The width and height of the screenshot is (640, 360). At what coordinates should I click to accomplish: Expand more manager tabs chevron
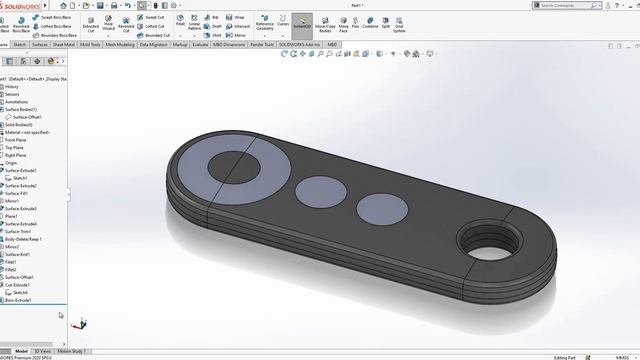coord(63,61)
